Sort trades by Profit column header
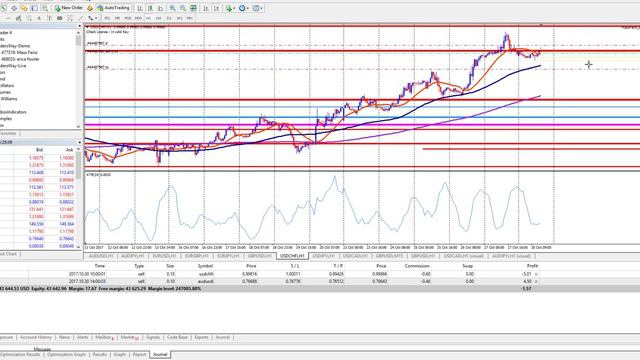Screen dimensions: 640x360 pyautogui.click(x=532, y=266)
